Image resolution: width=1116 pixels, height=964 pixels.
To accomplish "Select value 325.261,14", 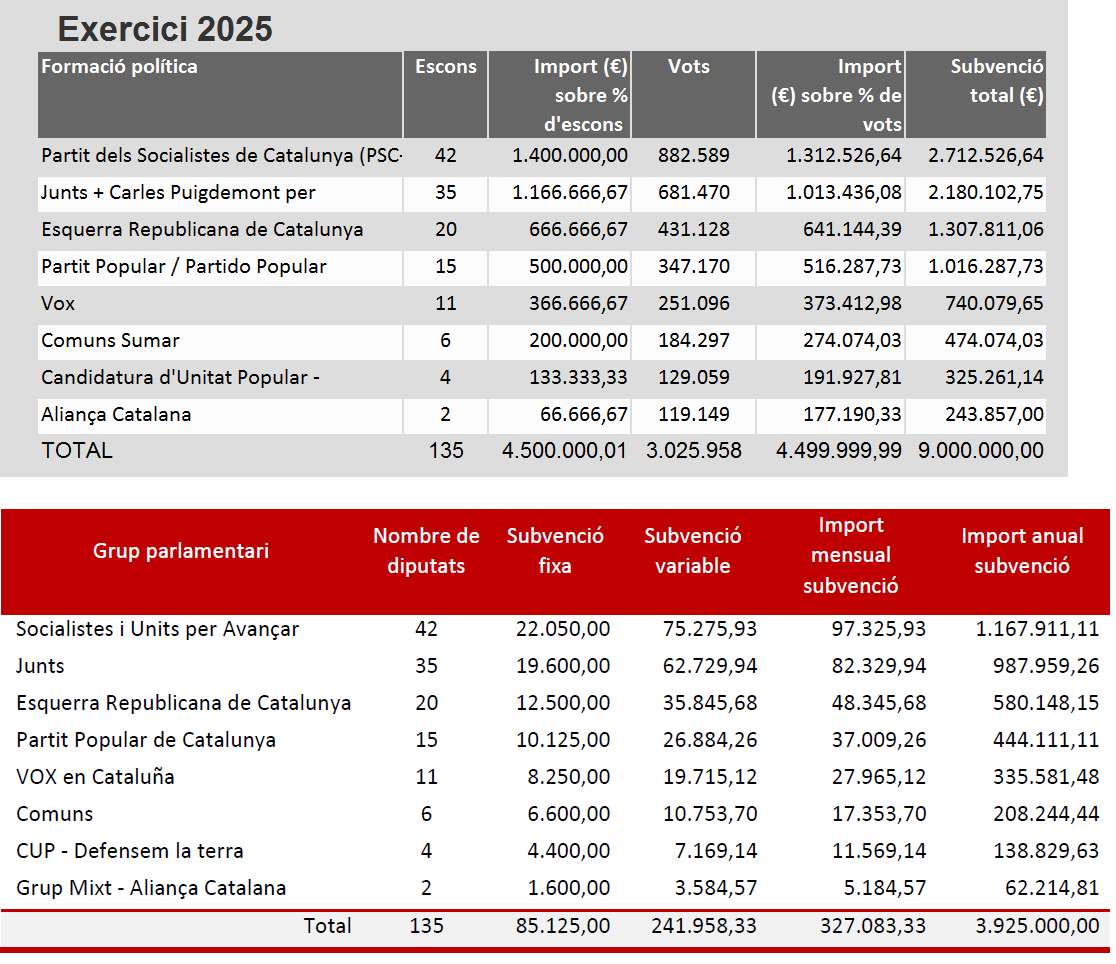I will 994,378.
